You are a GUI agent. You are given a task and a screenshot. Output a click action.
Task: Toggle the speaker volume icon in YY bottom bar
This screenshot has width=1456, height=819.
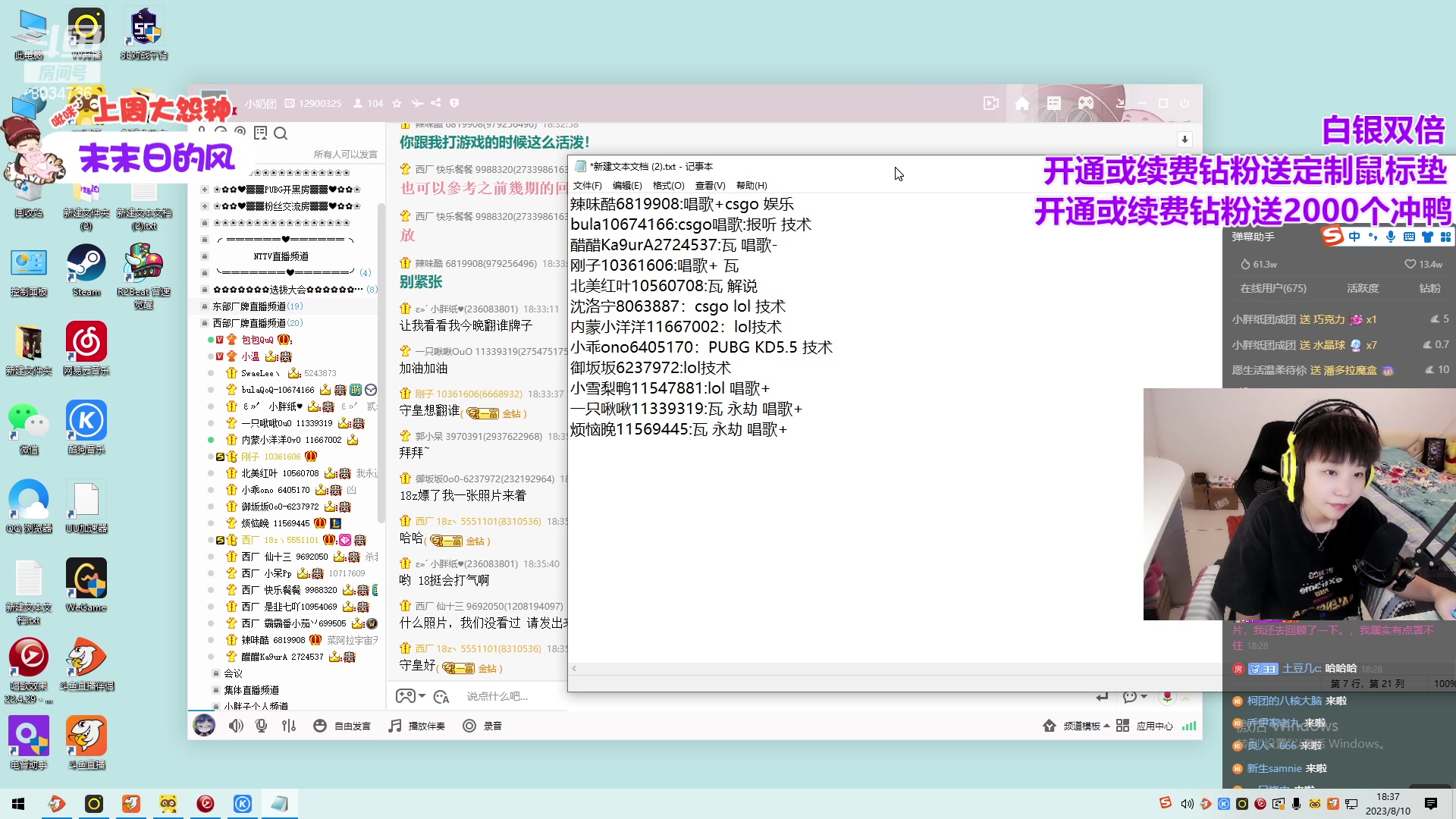pos(236,726)
